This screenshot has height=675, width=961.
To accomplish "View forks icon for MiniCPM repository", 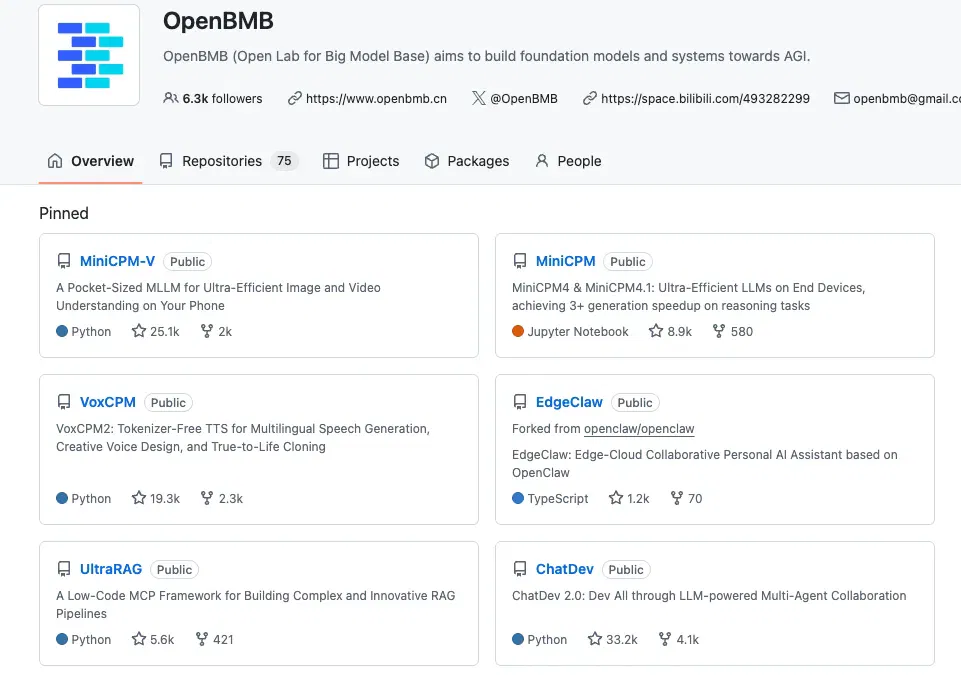I will pos(719,331).
